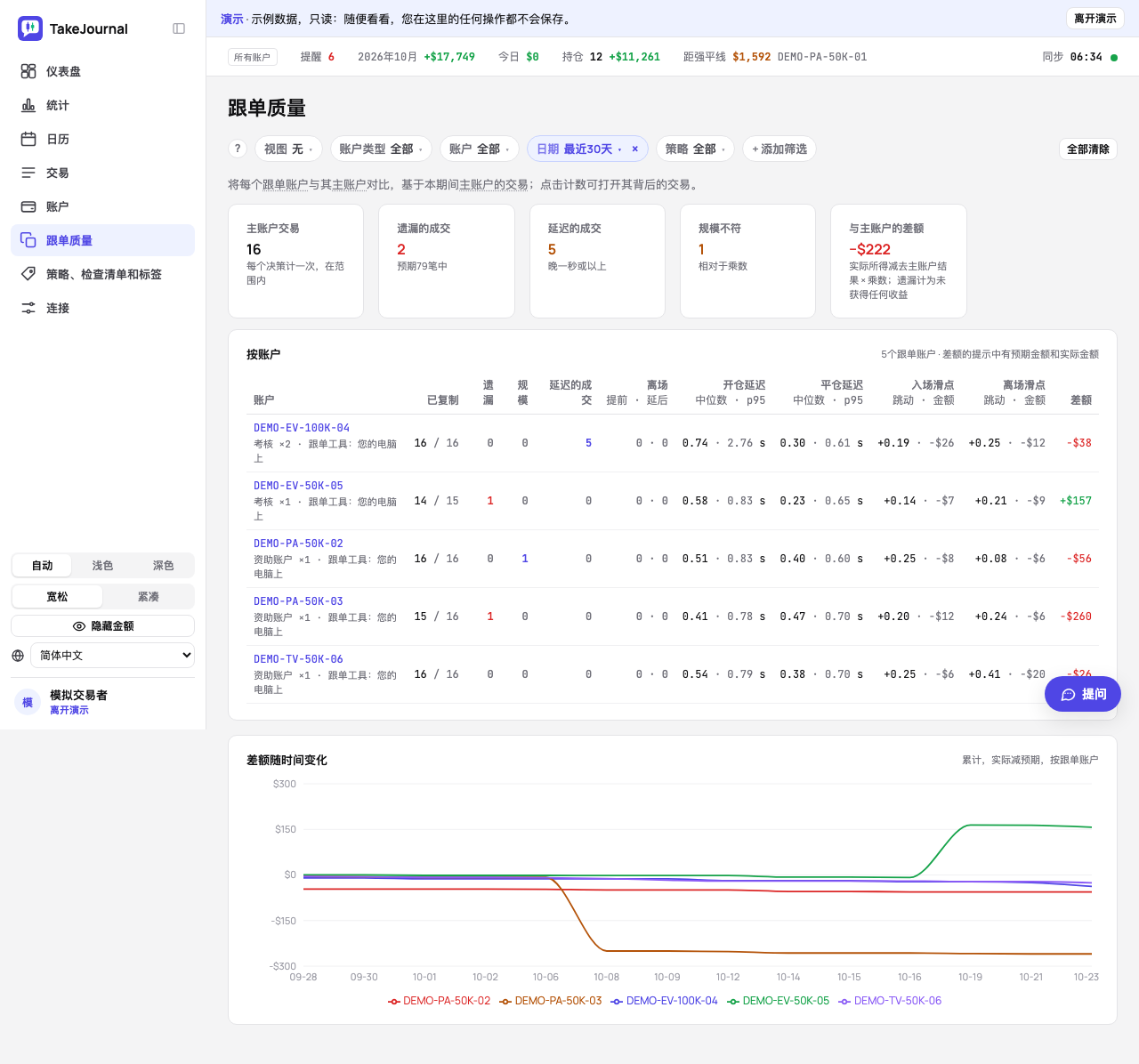
Task: Open 仪表盘 dashboard icon in sidebar
Action: [x=28, y=71]
